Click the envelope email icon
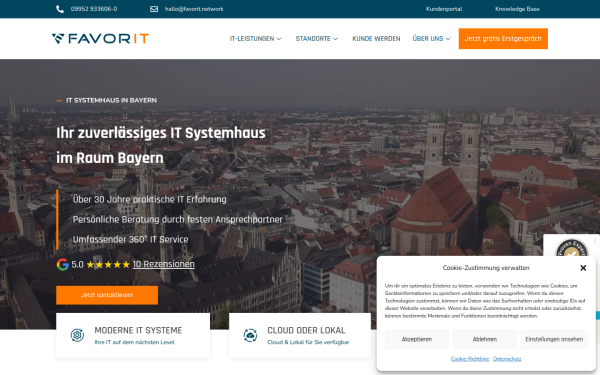This screenshot has height=375, width=600. coord(154,9)
